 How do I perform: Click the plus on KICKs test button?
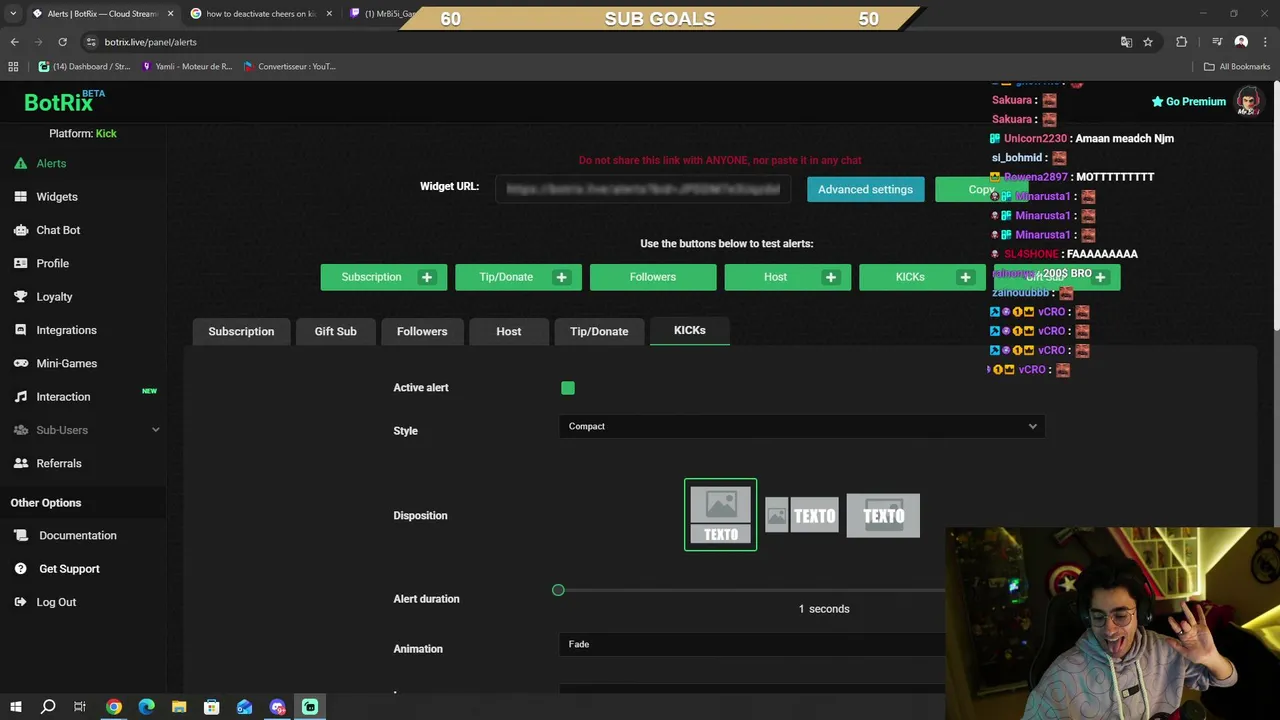(965, 277)
